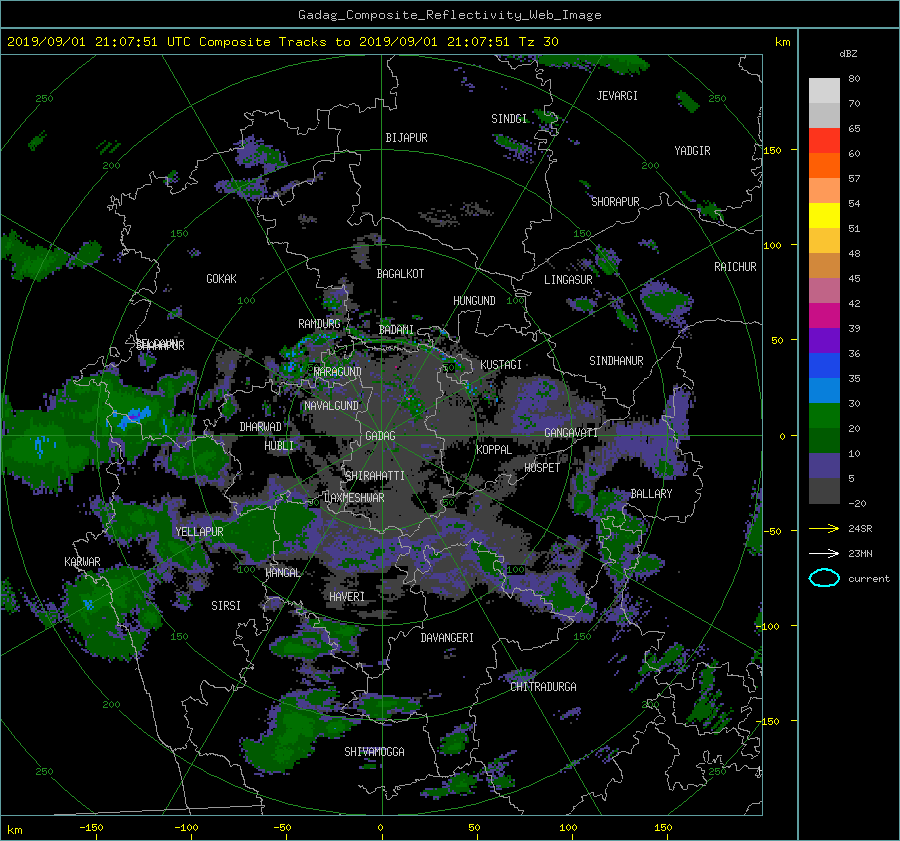The height and width of the screenshot is (841, 900).
Task: Click the SHIVAMOGGA city label
Action: click(x=374, y=752)
